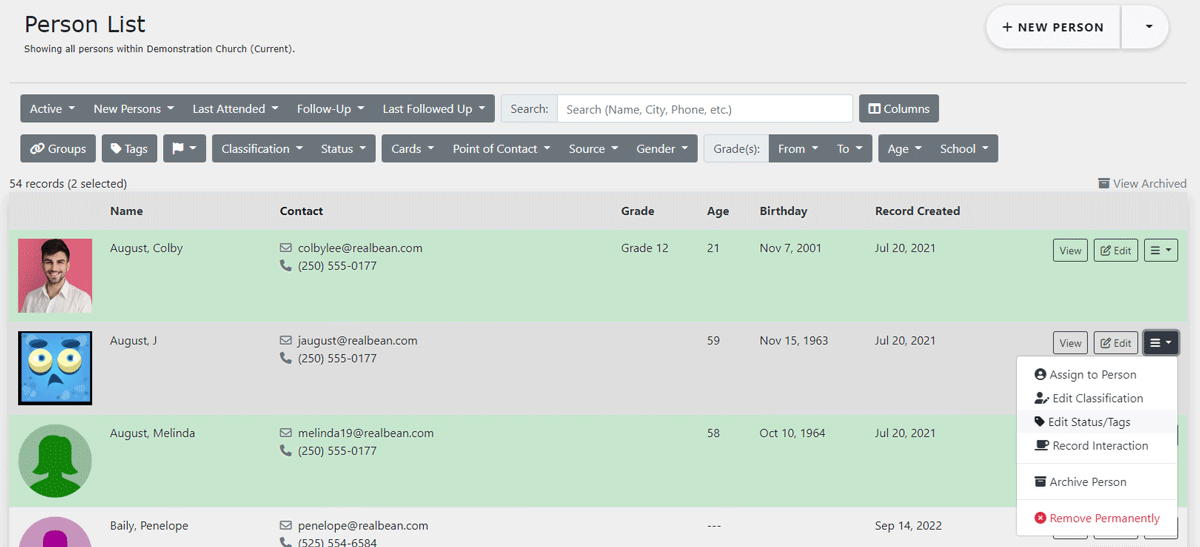Screen dimensions: 1200x547
Task: Click the archive box icon by View Archived
Action: pos(1104,184)
